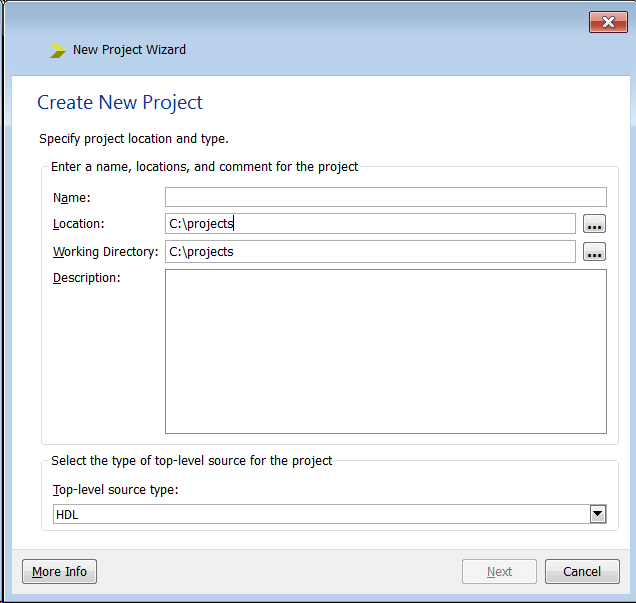636x603 pixels.
Task: Click the New Project Wizard title text
Action: [129, 50]
